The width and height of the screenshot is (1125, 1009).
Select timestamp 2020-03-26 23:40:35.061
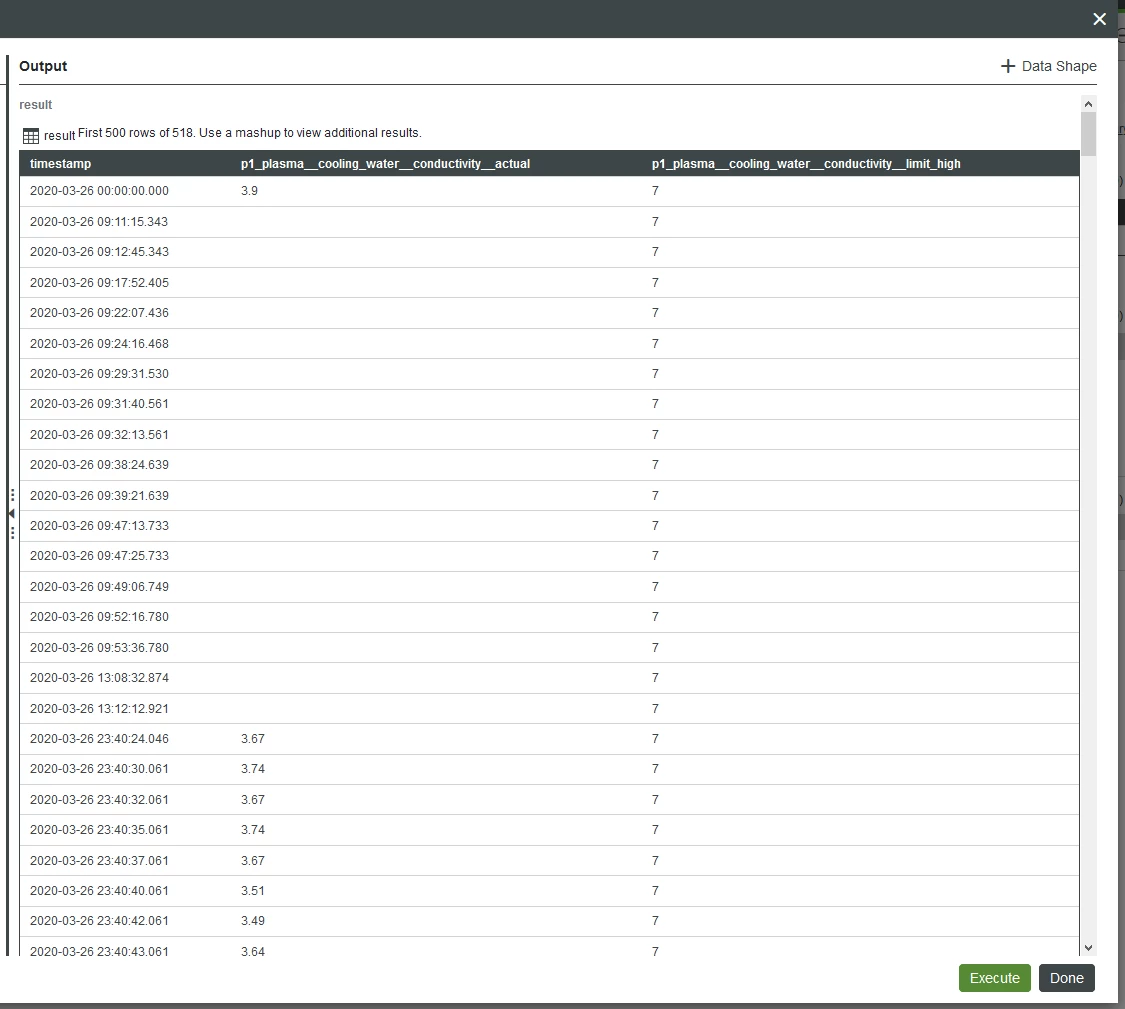(x=99, y=830)
